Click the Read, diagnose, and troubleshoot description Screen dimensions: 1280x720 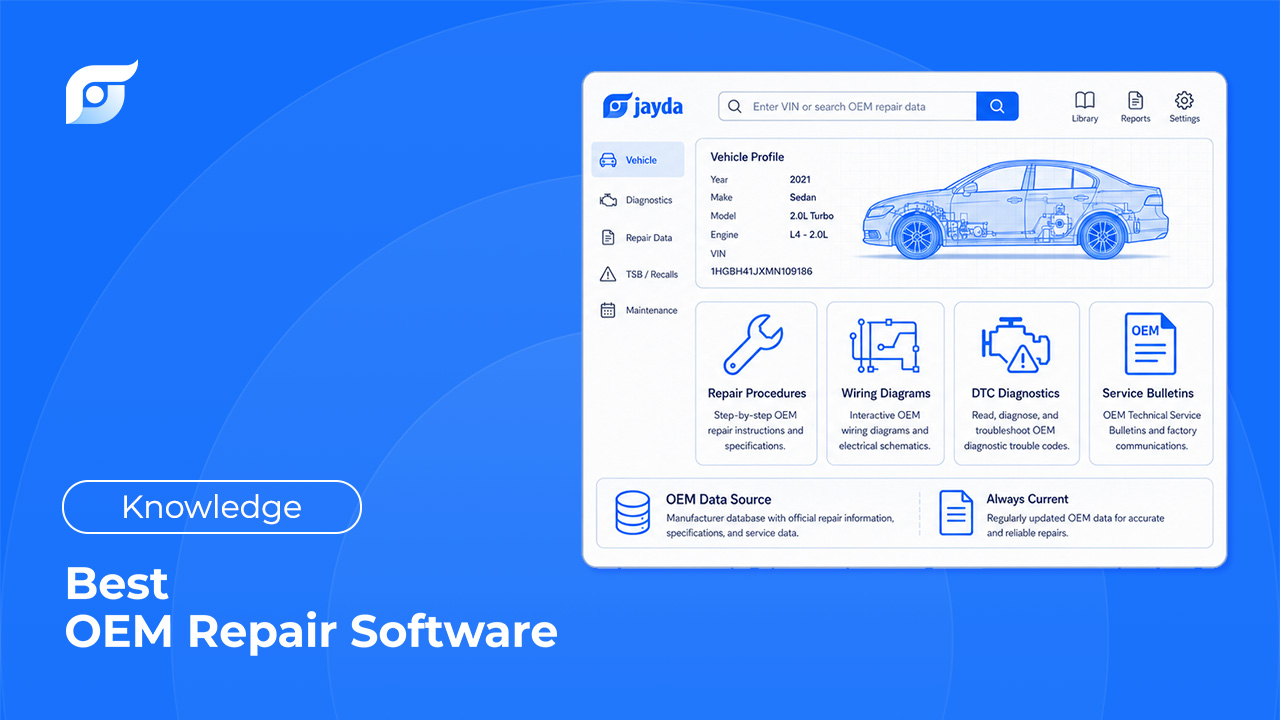[1016, 430]
